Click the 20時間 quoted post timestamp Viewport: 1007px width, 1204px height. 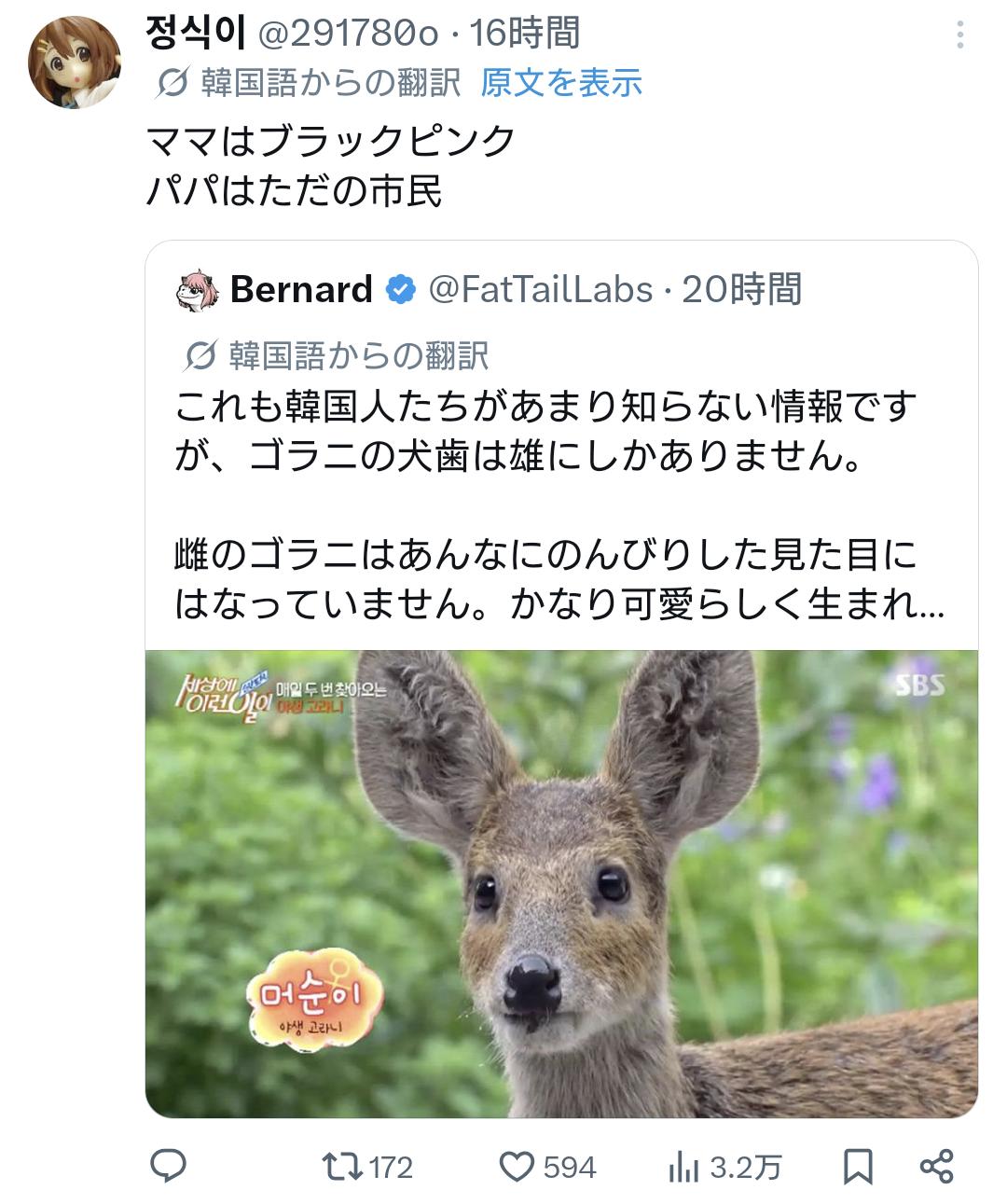coord(742,290)
